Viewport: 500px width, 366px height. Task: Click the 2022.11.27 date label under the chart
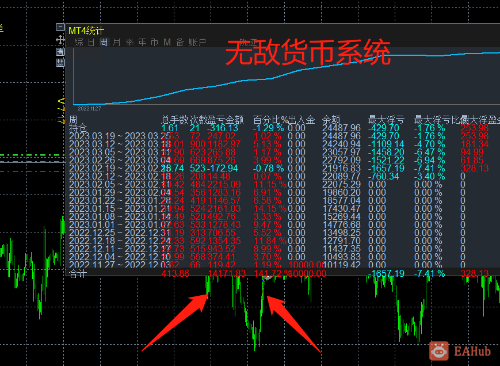coord(89,109)
